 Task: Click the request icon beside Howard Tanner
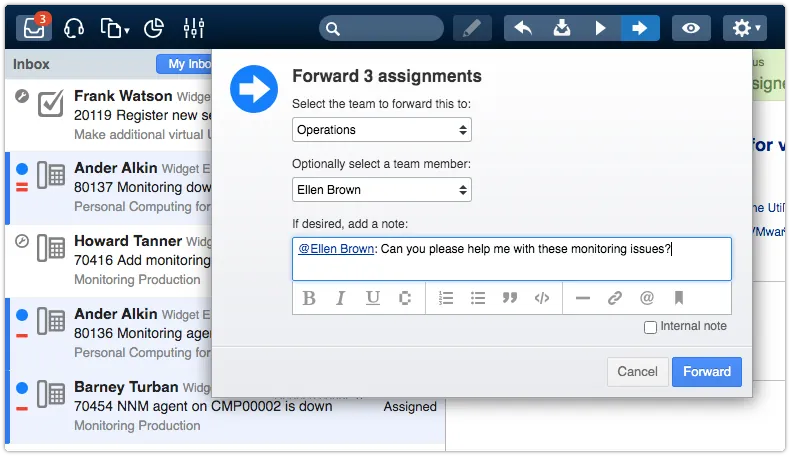tap(51, 248)
